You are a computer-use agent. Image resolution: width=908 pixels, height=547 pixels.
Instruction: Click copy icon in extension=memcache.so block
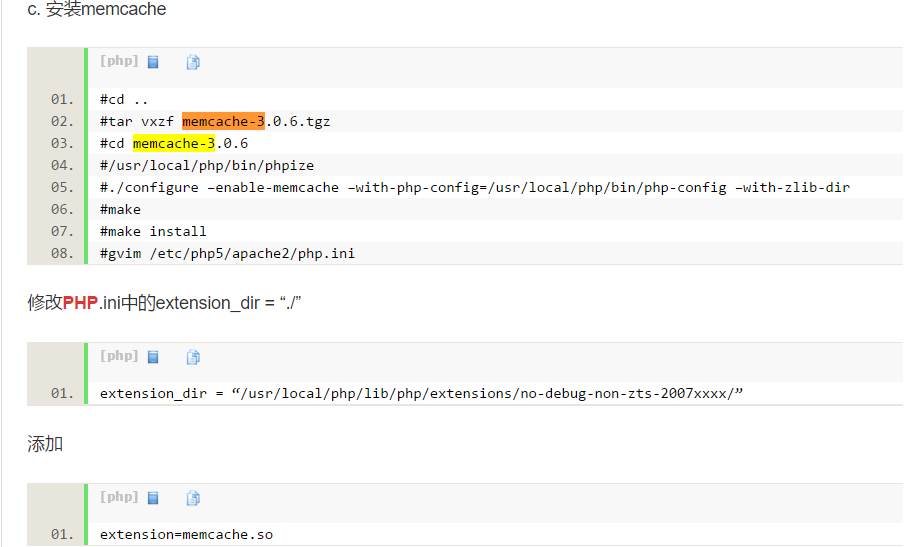[193, 498]
